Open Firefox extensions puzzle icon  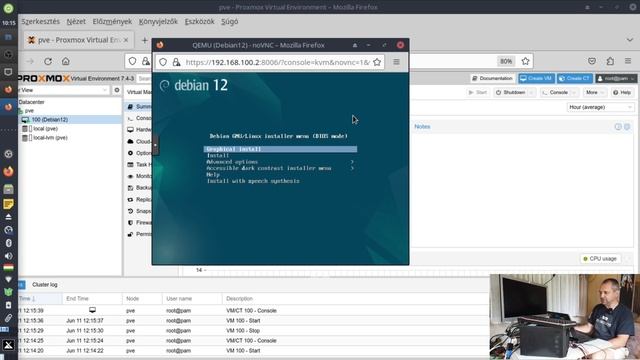coord(610,61)
